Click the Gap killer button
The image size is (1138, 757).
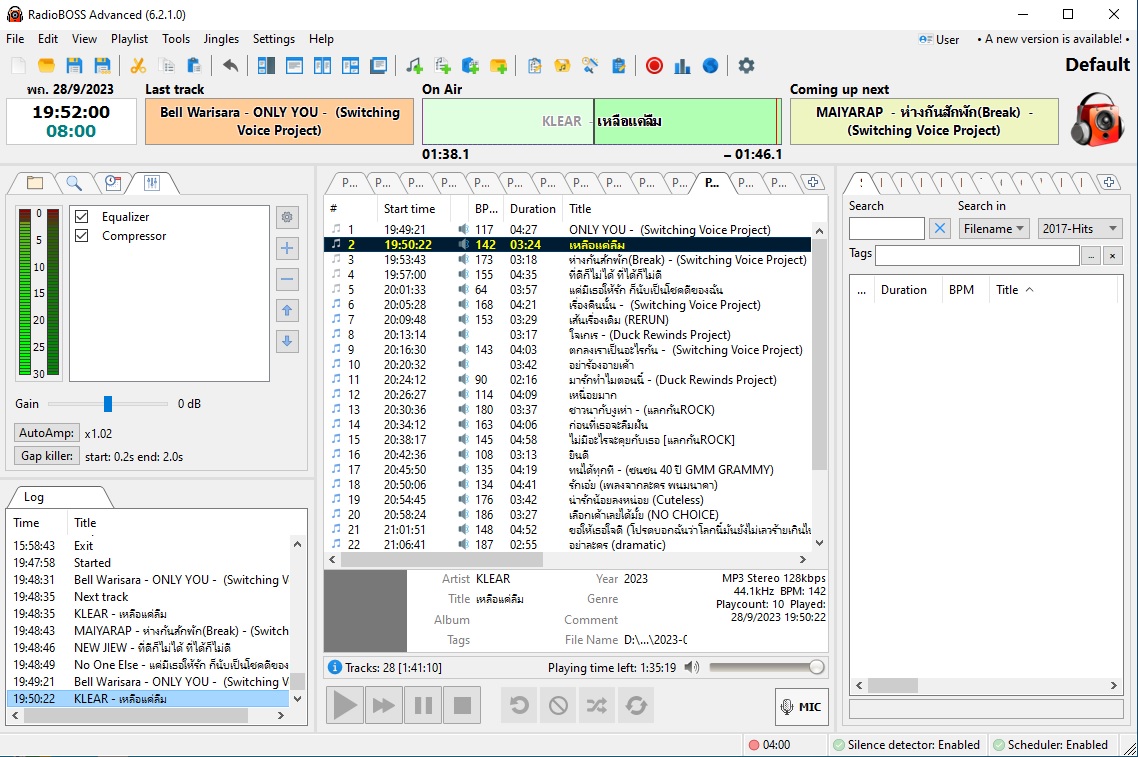(x=46, y=456)
